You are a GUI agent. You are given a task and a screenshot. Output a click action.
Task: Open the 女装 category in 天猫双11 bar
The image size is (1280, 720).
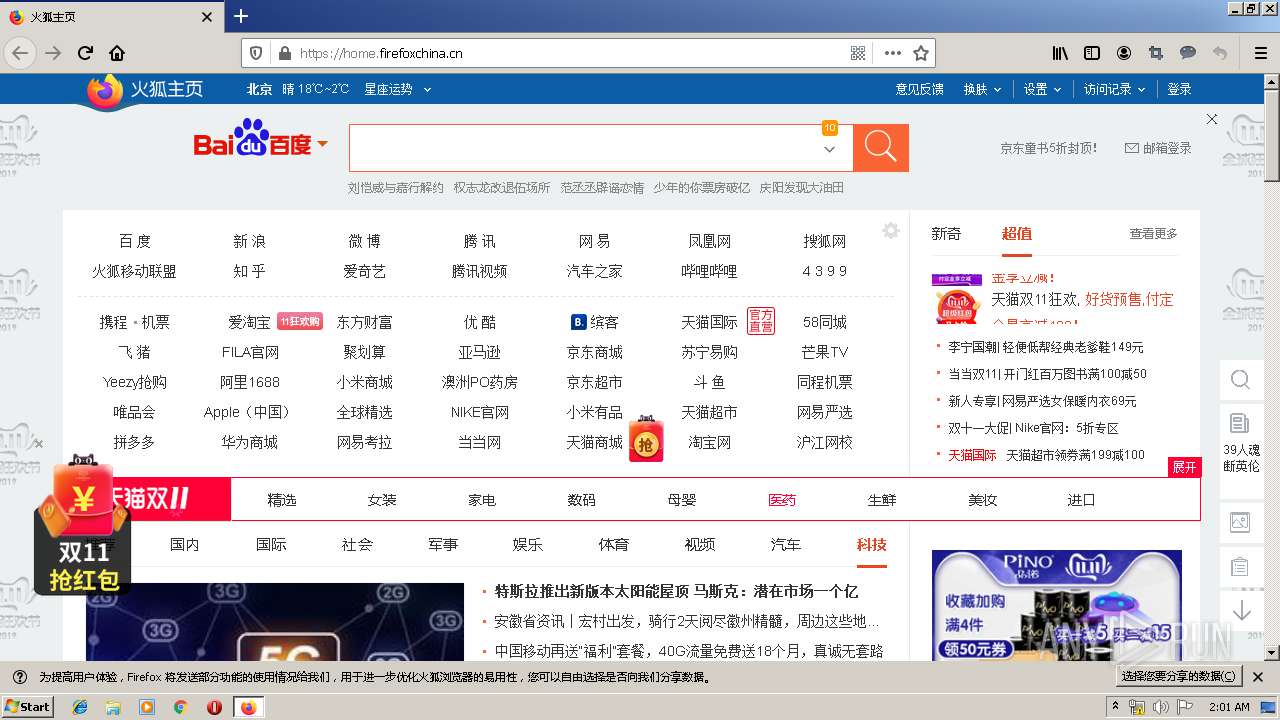point(382,499)
